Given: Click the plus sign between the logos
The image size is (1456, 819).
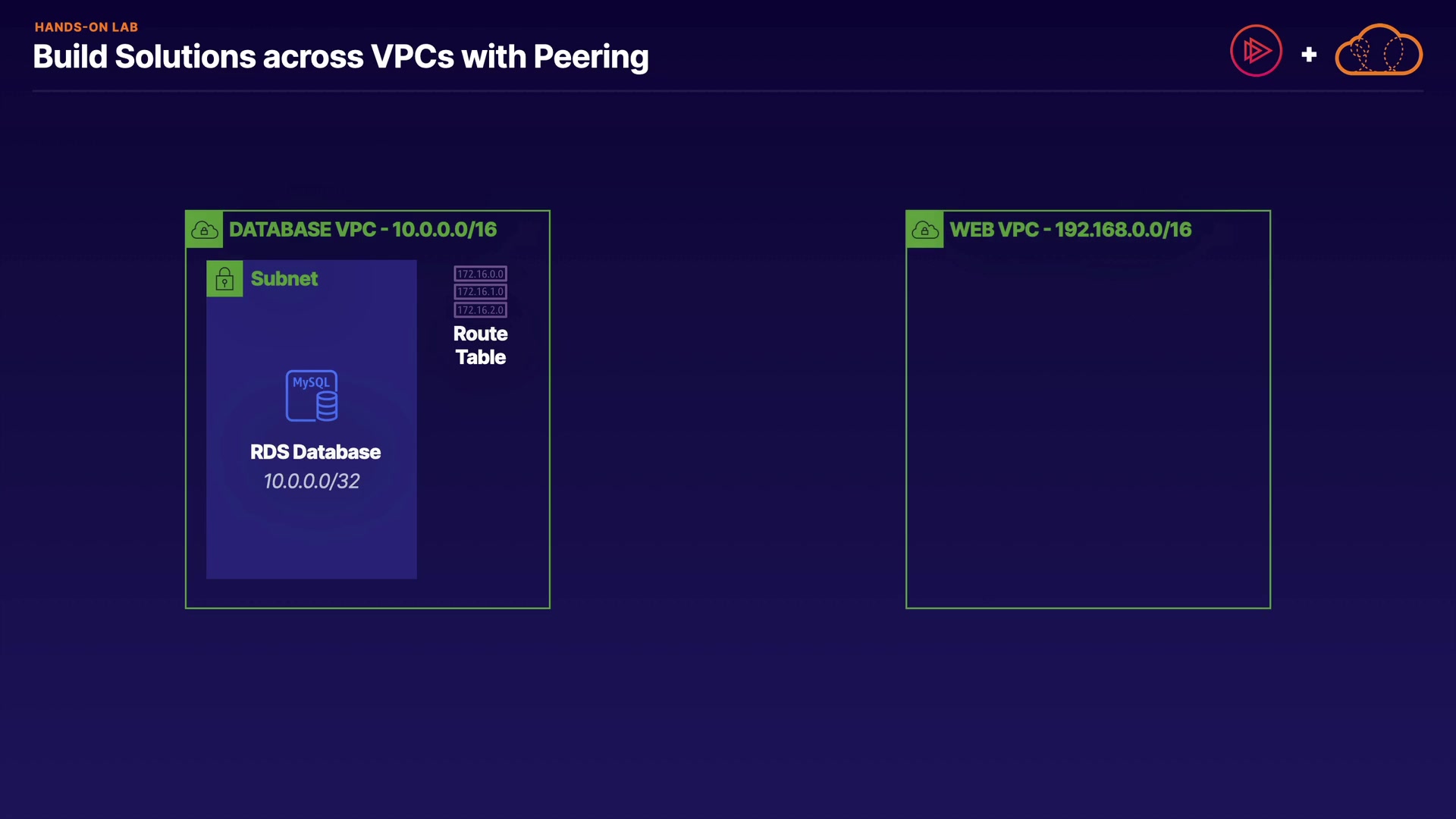Looking at the screenshot, I should coord(1309,55).
